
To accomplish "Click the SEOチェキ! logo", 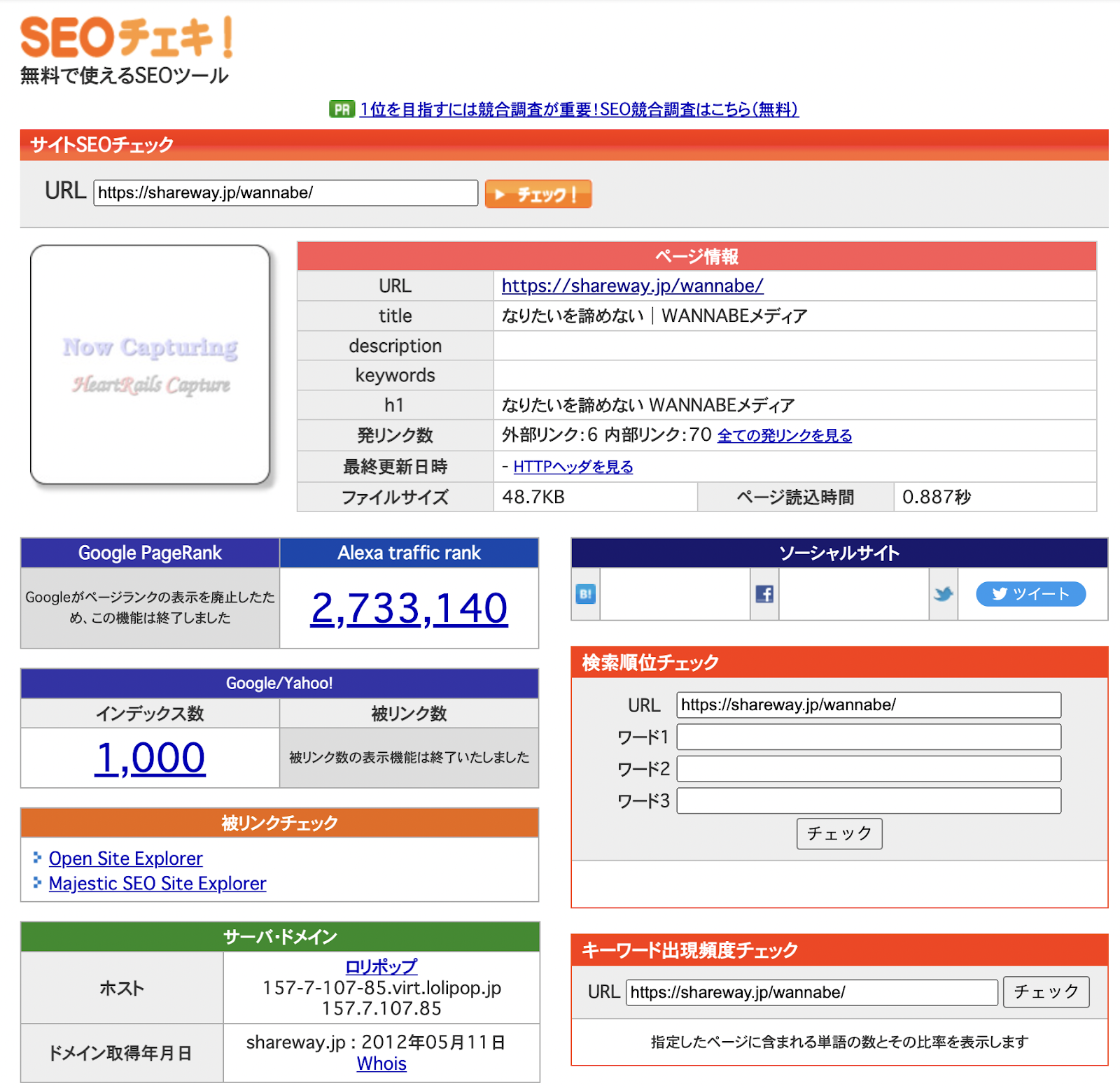I will [127, 38].
